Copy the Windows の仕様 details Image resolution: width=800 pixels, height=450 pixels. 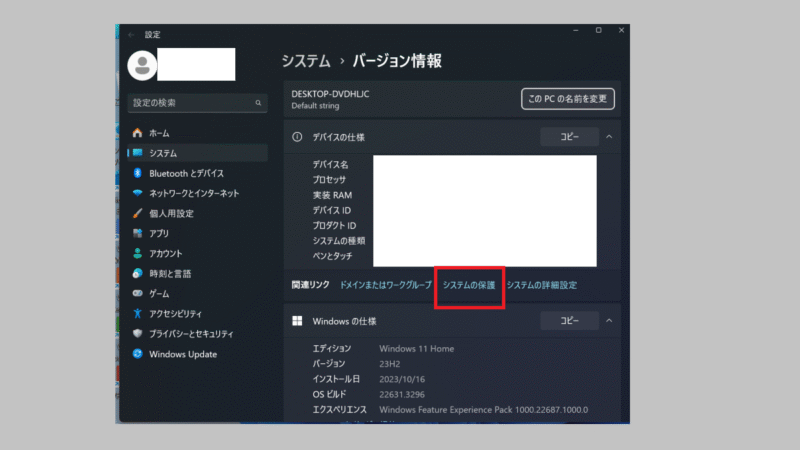coord(569,320)
